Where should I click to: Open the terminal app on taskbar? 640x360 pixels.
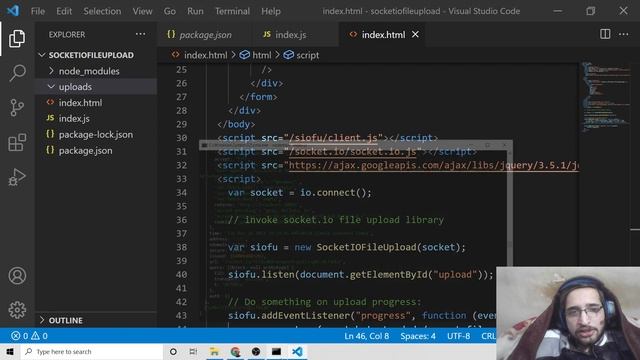click(276, 351)
